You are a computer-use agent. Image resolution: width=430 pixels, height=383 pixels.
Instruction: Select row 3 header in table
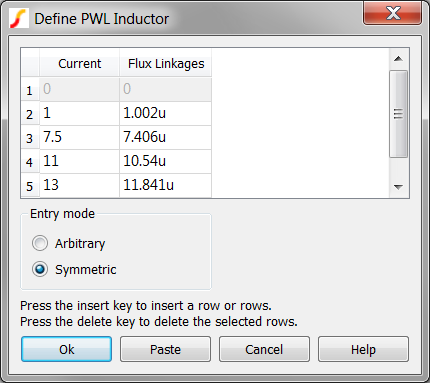(x=30, y=138)
